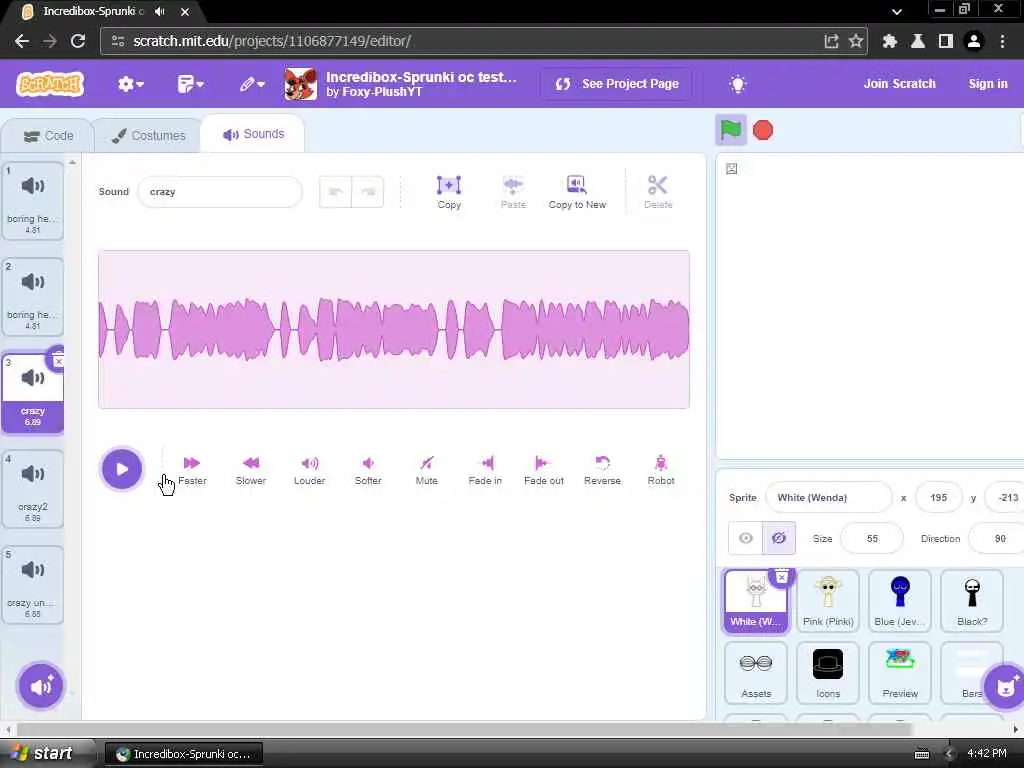
Task: Select the Preview sprite
Action: click(x=900, y=672)
